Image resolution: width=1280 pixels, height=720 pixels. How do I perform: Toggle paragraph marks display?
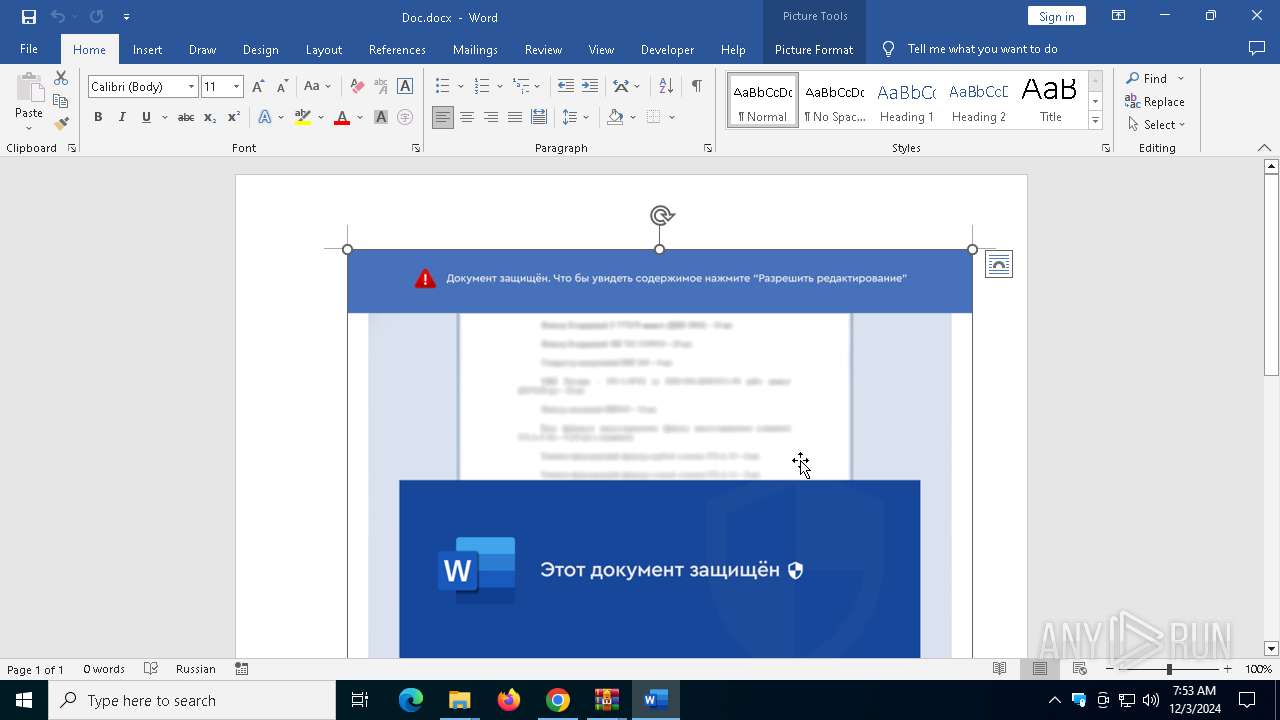tap(696, 87)
